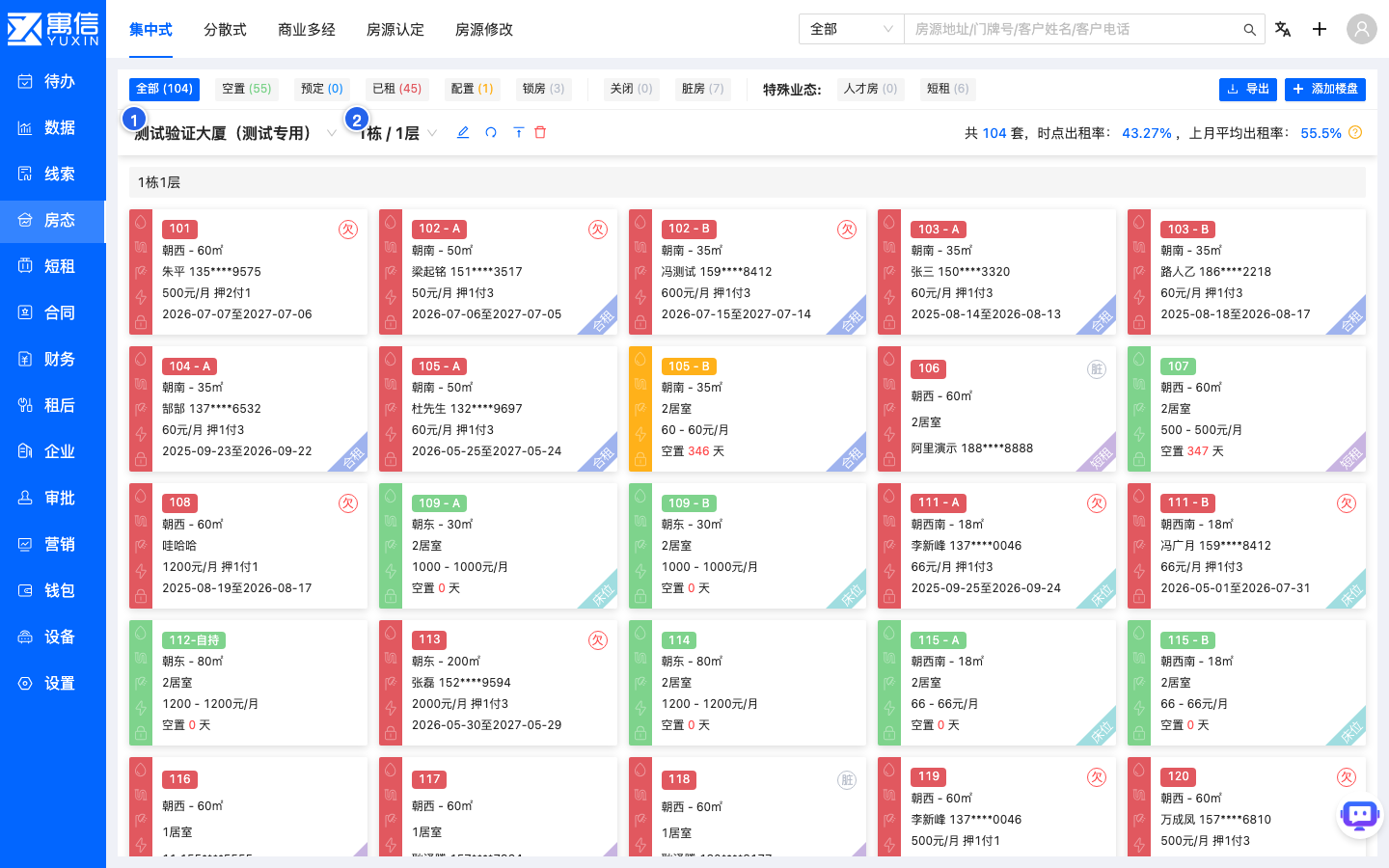Filter by 已租 (45)
The height and width of the screenshot is (868, 1389).
pos(397,89)
